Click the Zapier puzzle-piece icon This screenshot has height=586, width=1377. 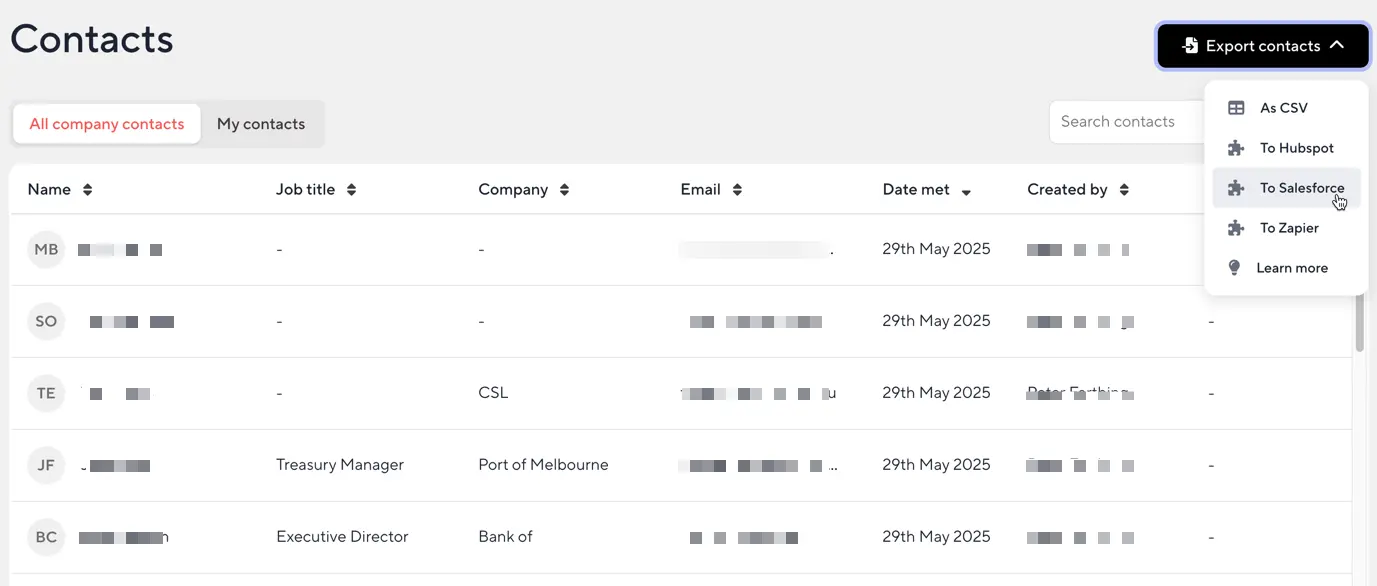tap(1236, 228)
